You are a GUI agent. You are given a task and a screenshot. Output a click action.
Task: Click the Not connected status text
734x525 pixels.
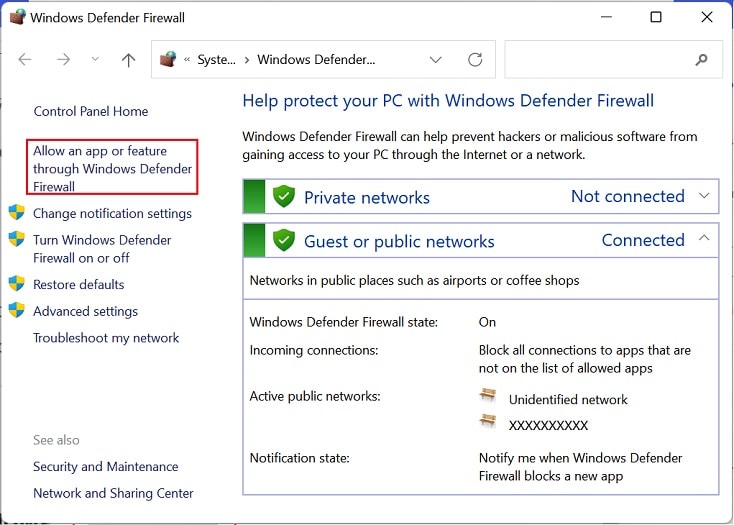click(628, 196)
